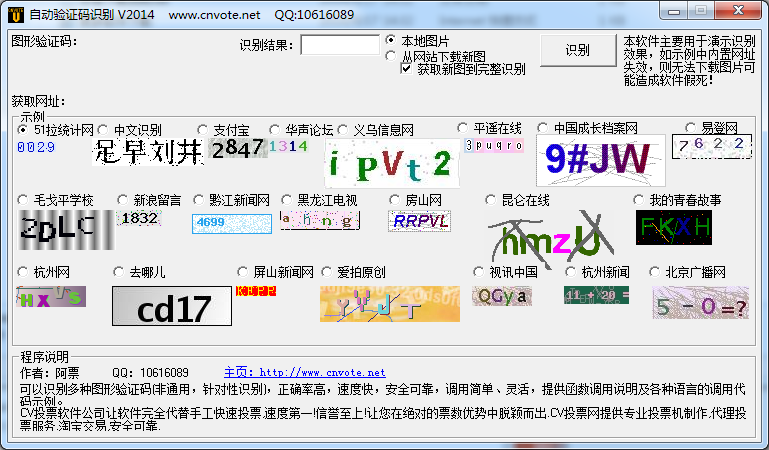Select the 新浪留言 radio option

[124, 200]
